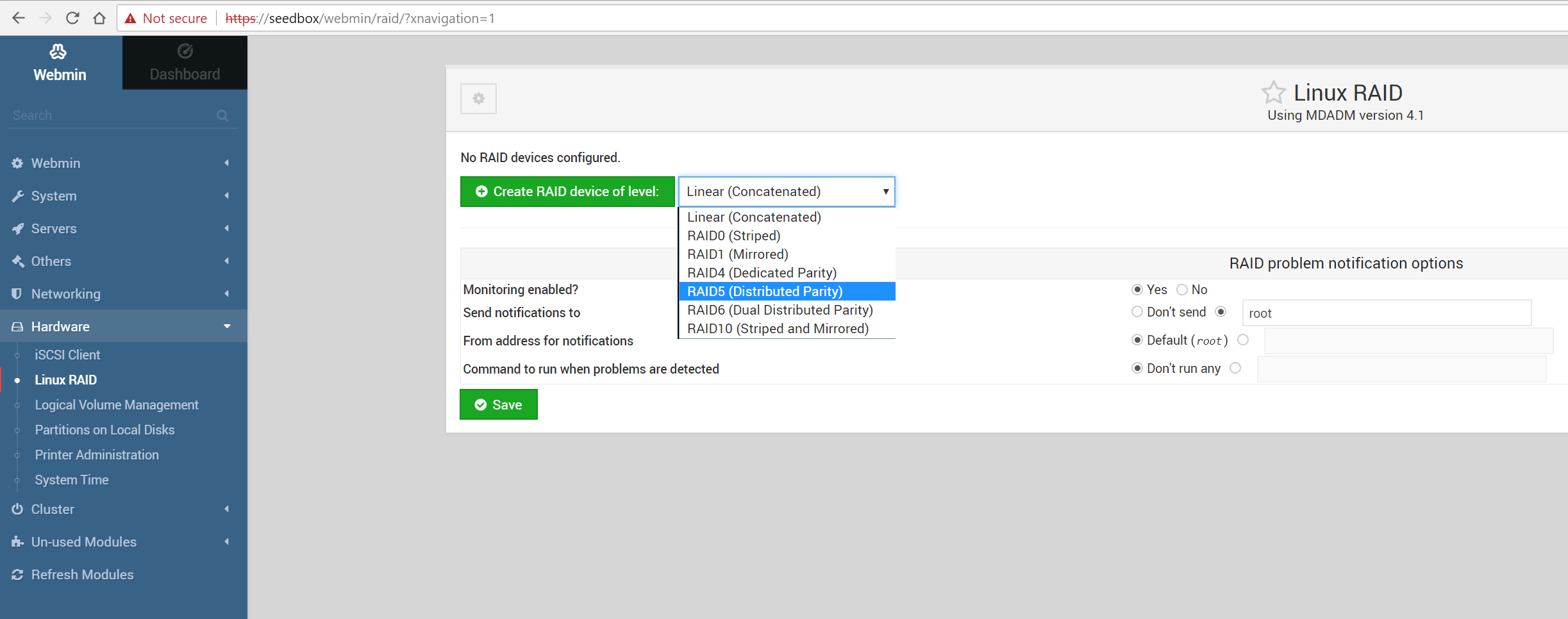This screenshot has height=619, width=1568.
Task: Click the Hardware drive icon
Action: (x=17, y=326)
